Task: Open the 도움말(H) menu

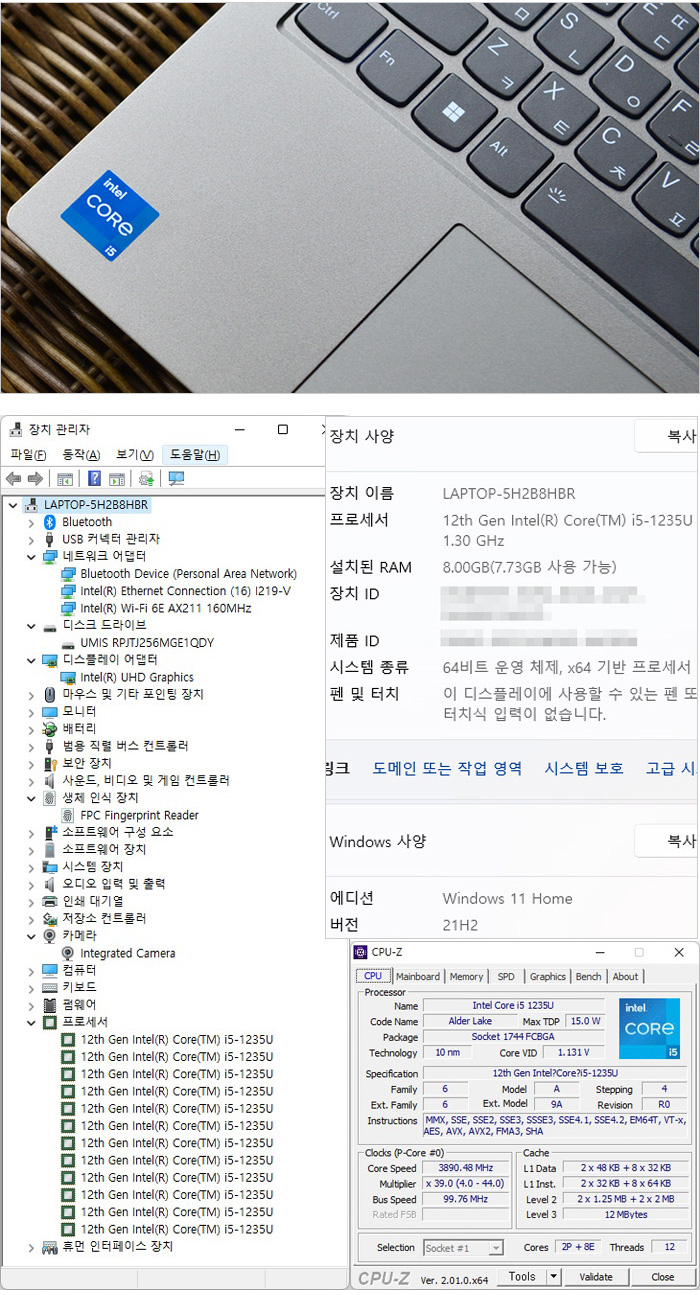Action: coord(195,455)
